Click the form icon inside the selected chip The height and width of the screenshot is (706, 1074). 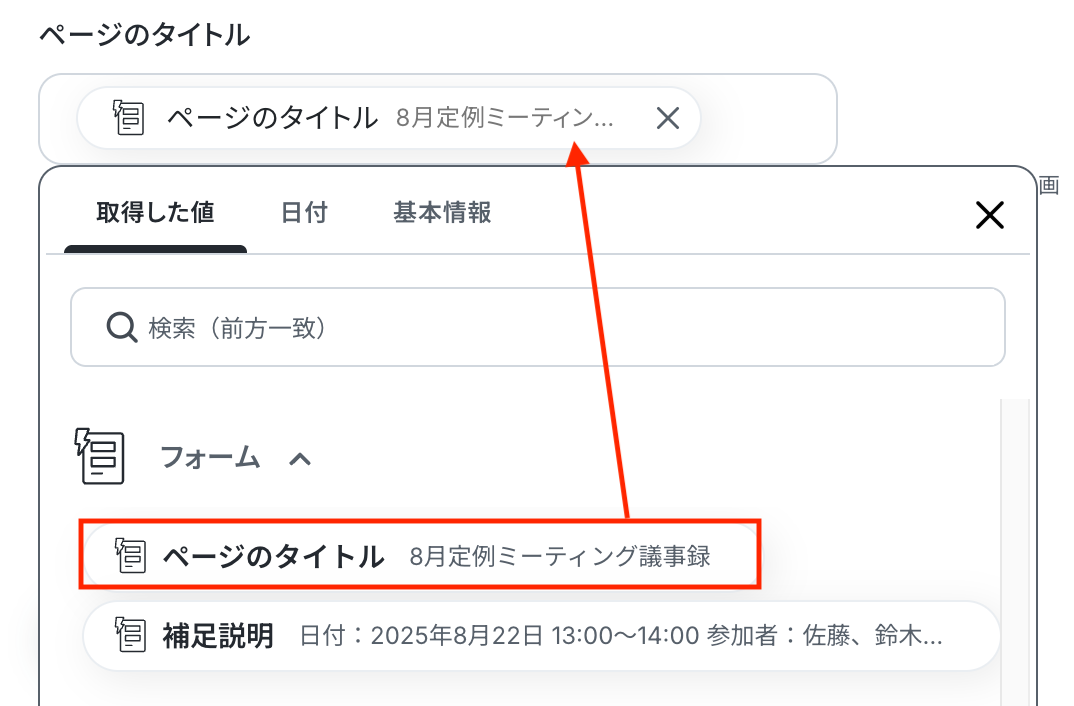tap(129, 118)
